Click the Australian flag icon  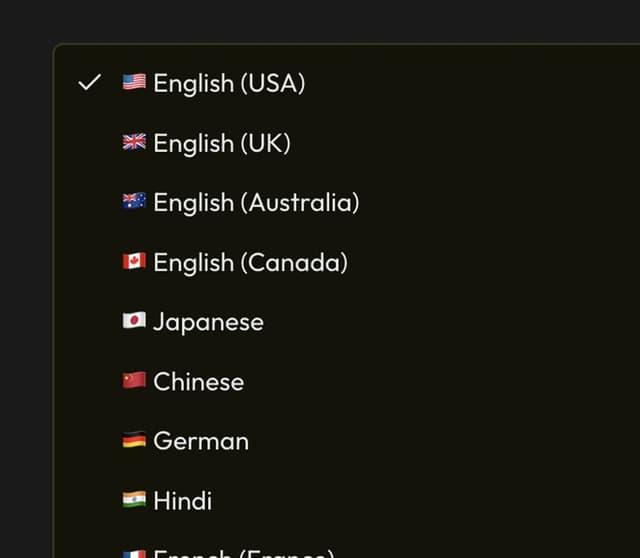pos(134,202)
